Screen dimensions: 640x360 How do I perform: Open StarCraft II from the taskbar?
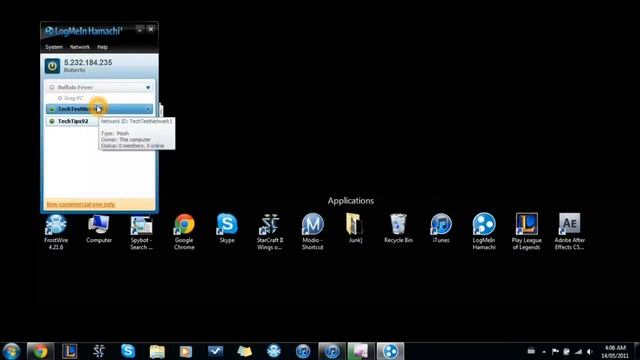[x=99, y=351]
